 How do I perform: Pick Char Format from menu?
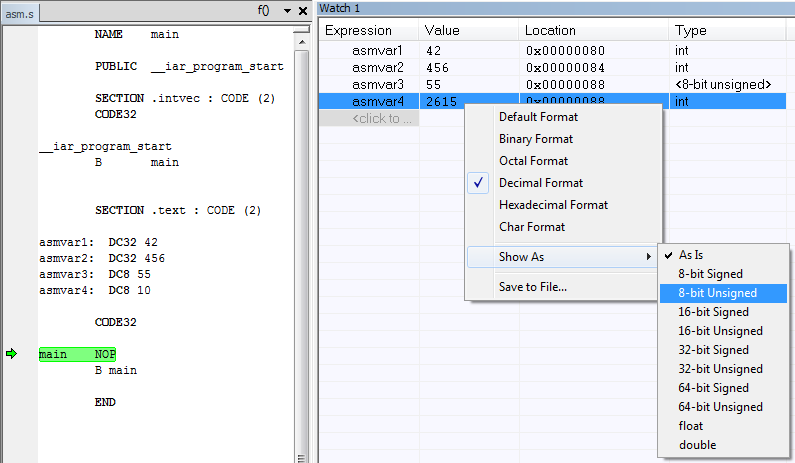click(x=531, y=227)
